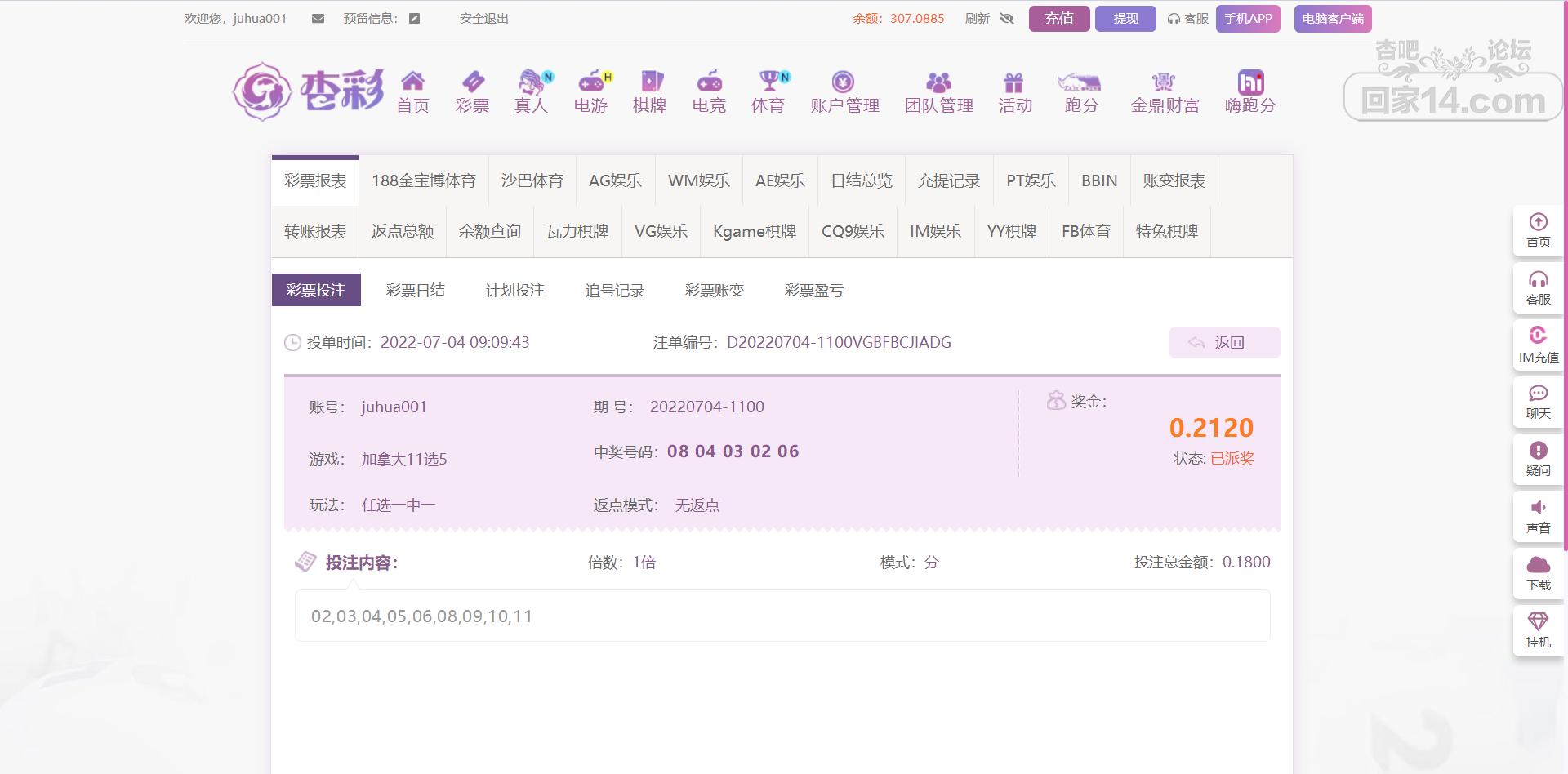Open the 团队管理 navigation menu

click(938, 92)
